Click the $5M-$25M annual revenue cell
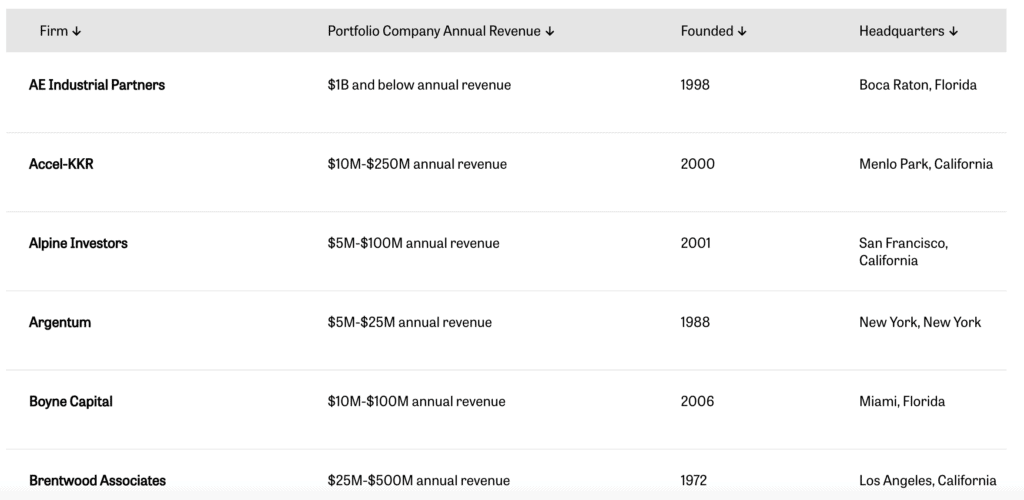The width and height of the screenshot is (1024, 500). pos(409,322)
